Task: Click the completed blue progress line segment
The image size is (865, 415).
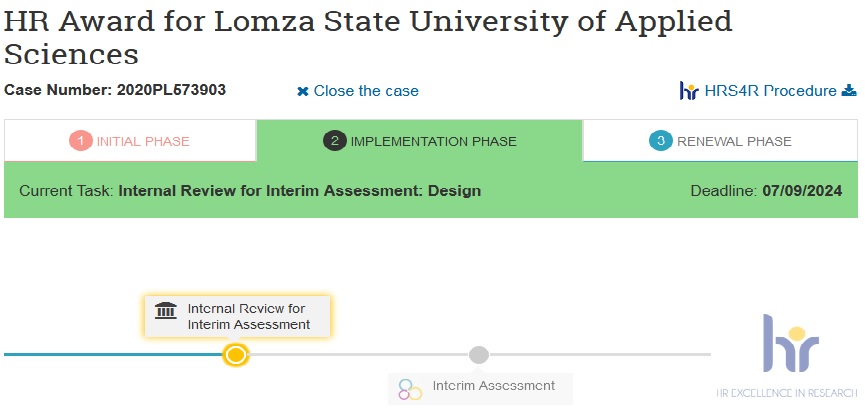Action: 114,354
